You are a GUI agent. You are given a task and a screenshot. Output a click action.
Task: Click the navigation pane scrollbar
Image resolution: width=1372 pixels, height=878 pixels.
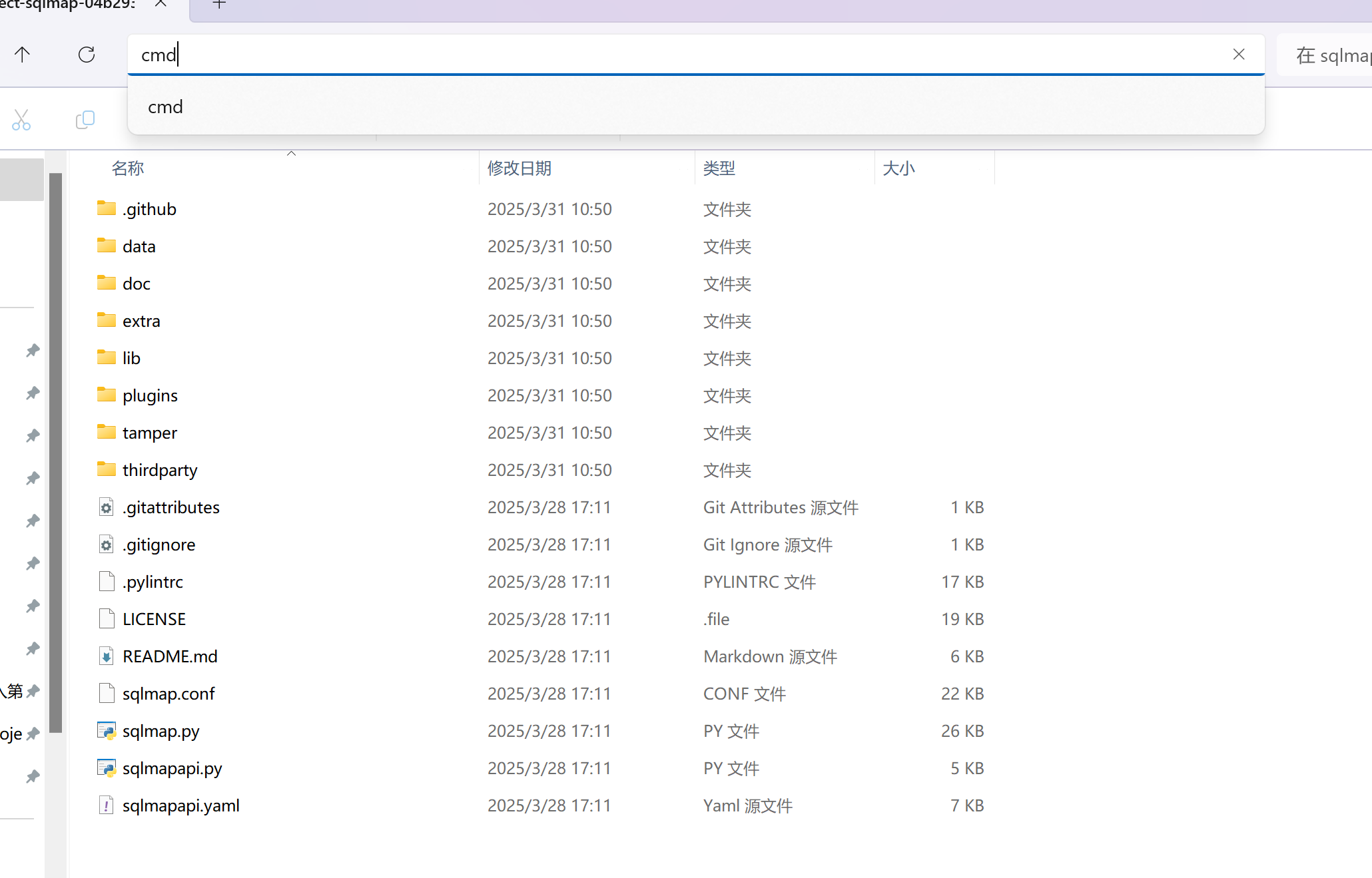(x=56, y=453)
